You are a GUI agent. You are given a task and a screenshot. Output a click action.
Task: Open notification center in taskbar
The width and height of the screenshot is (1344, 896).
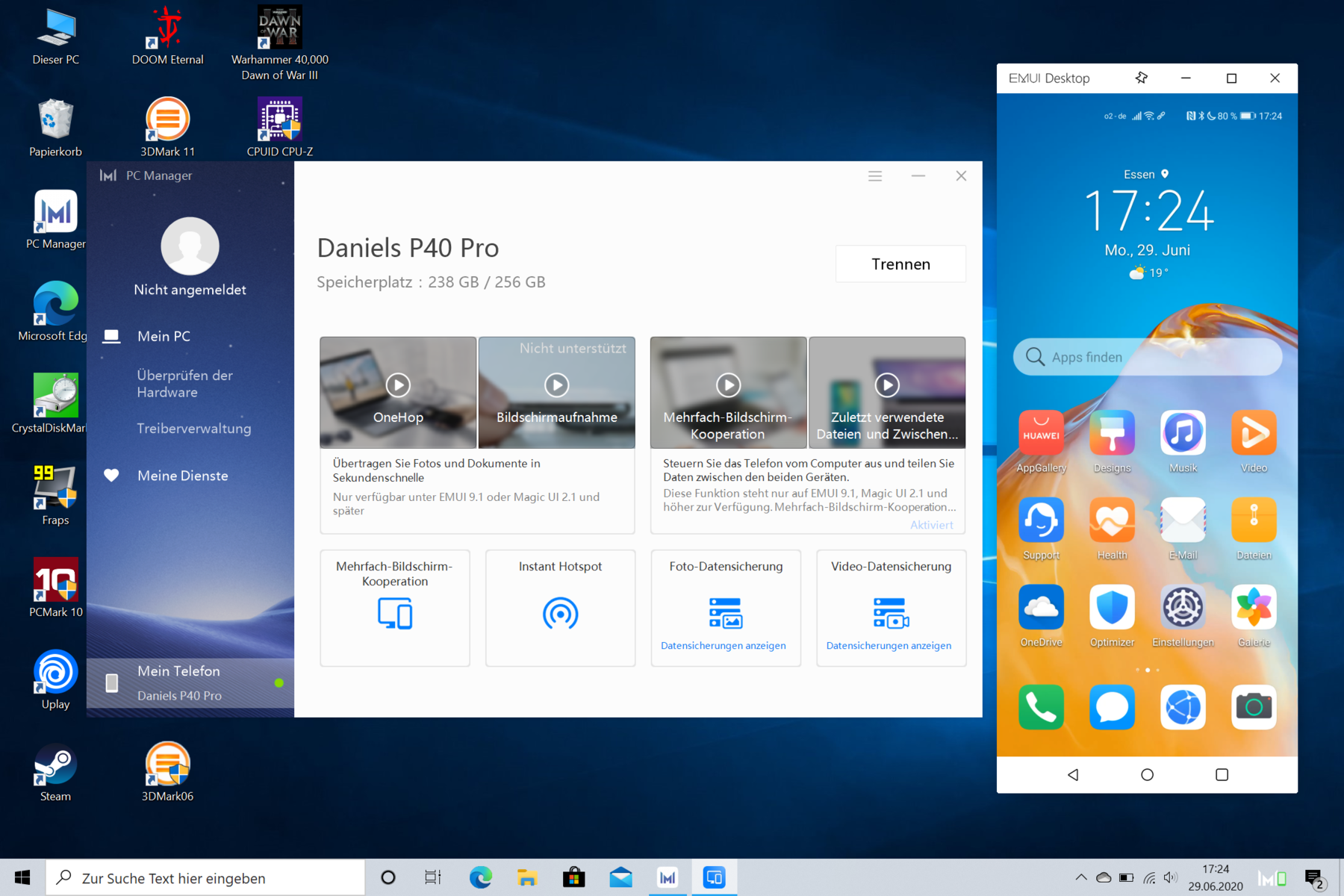pos(1314,879)
